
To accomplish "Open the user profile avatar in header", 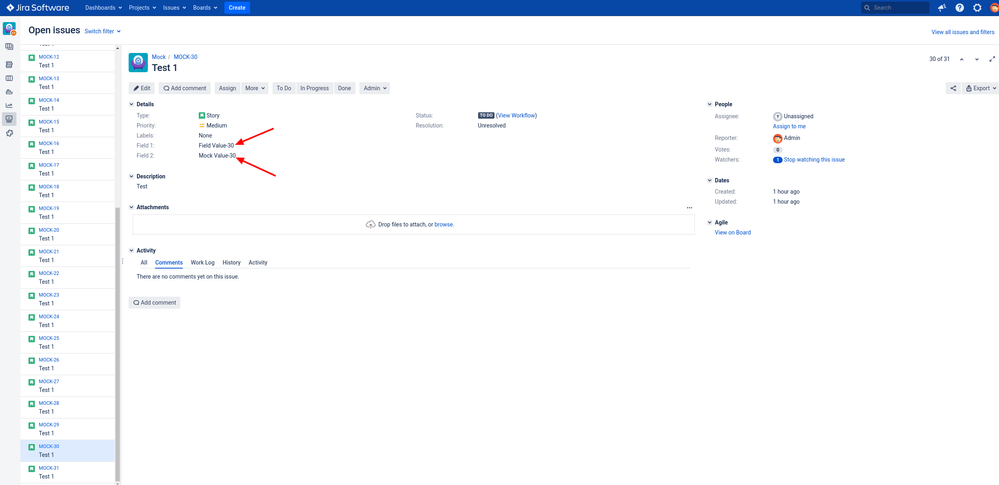I will 994,8.
